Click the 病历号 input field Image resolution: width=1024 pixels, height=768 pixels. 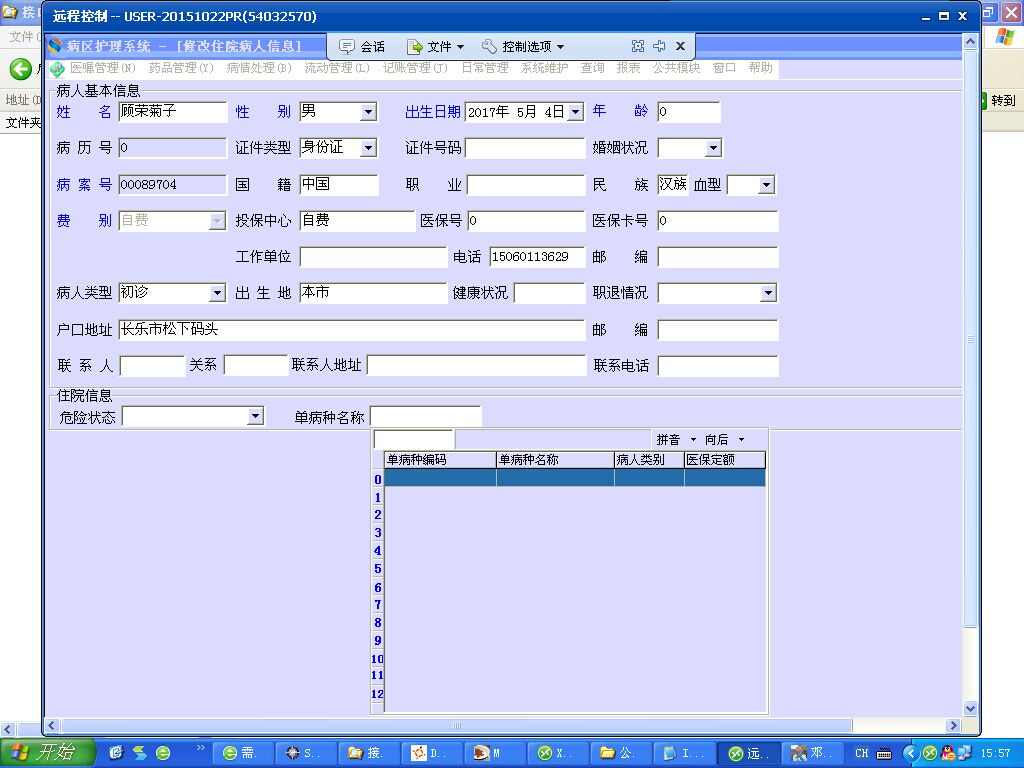pos(173,148)
